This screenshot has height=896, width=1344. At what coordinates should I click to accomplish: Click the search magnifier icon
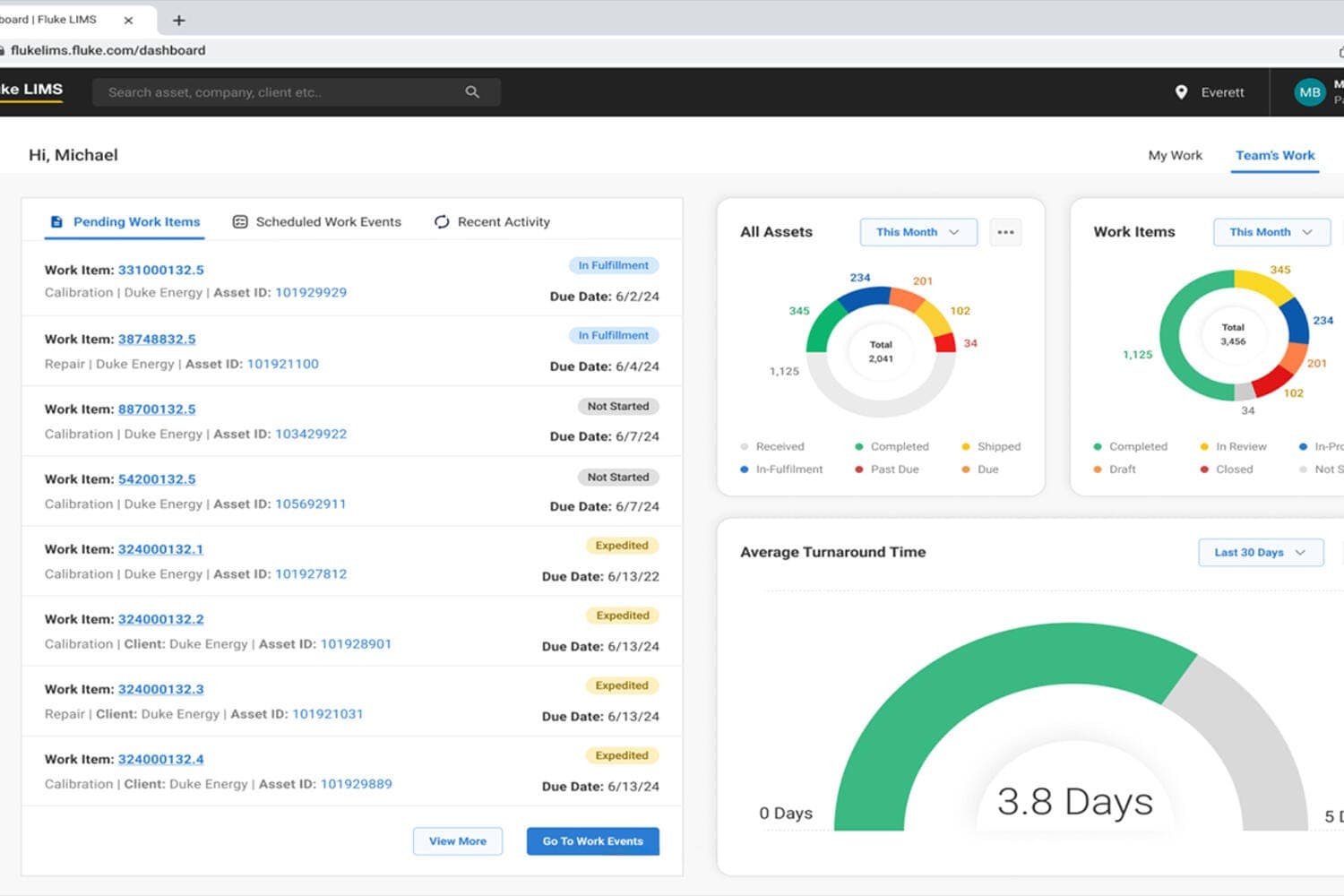pyautogui.click(x=472, y=92)
